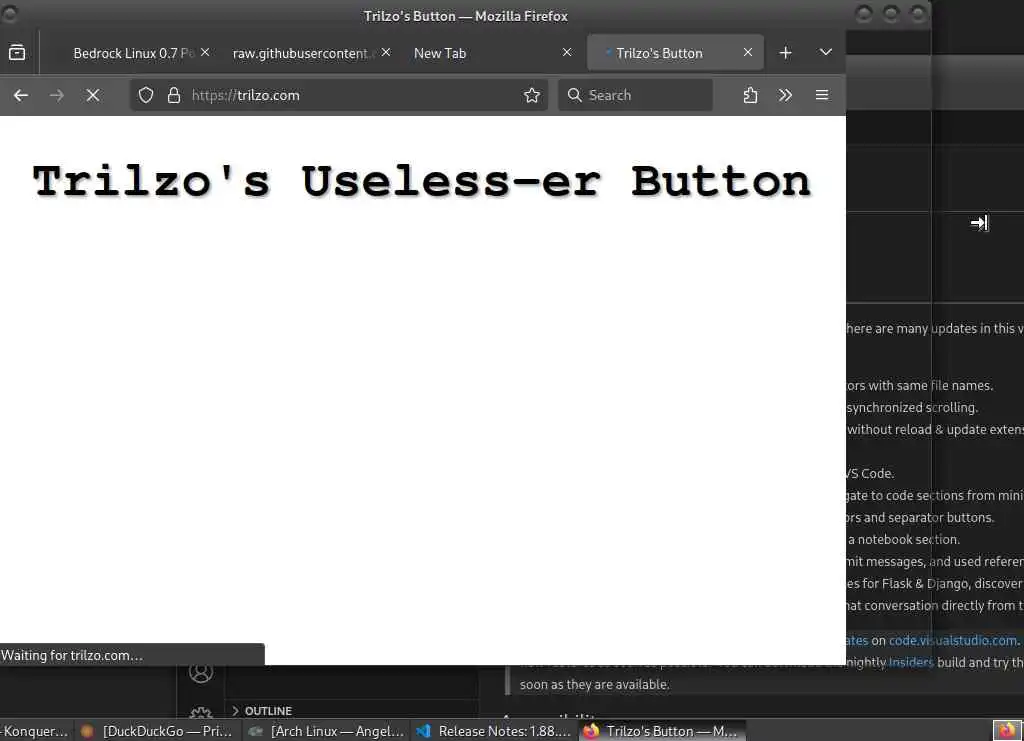Open Firefox application hamburger menu
1024x741 pixels.
pos(822,95)
